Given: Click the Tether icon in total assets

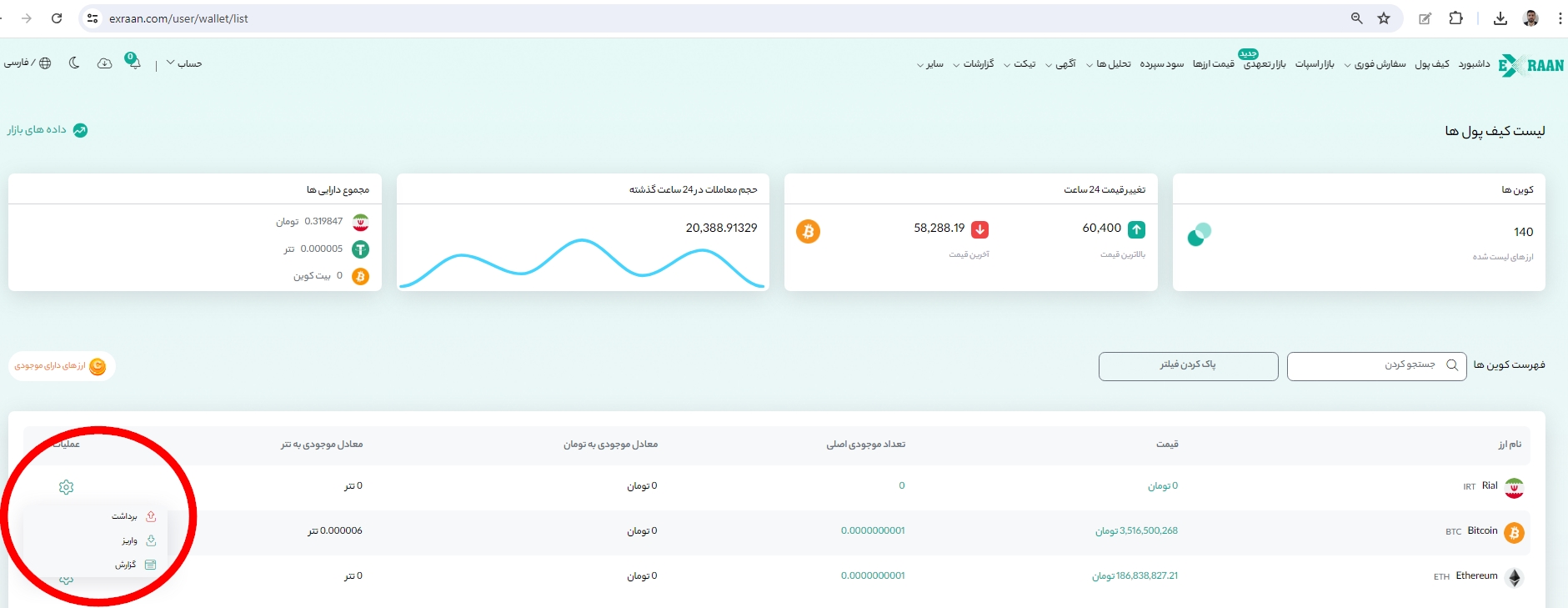Looking at the screenshot, I should [360, 249].
